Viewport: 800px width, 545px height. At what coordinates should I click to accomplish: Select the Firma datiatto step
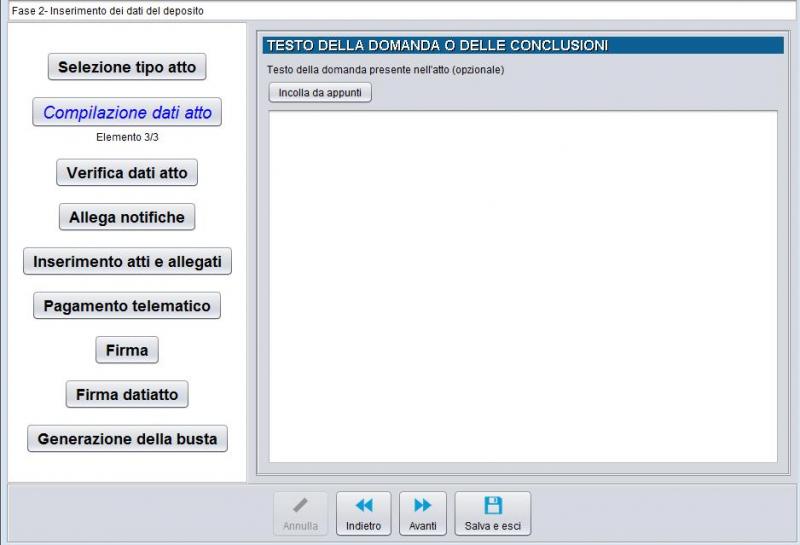click(x=127, y=395)
